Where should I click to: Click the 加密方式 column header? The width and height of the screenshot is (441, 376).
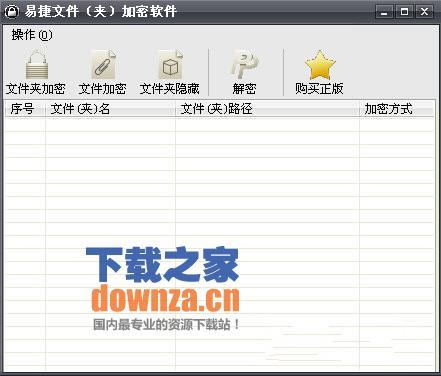pyautogui.click(x=397, y=109)
